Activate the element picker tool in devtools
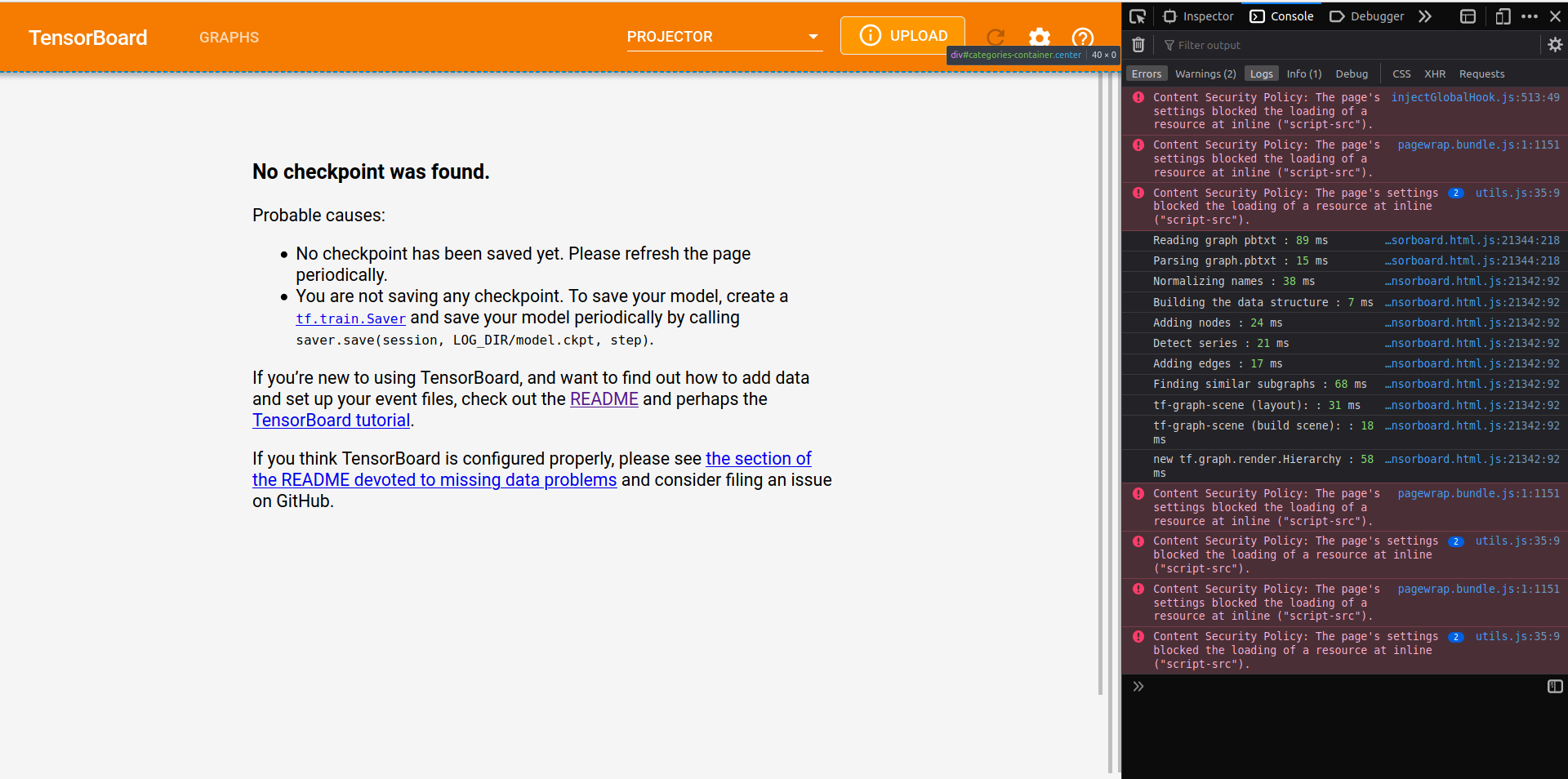The width and height of the screenshot is (1568, 779). (1138, 16)
